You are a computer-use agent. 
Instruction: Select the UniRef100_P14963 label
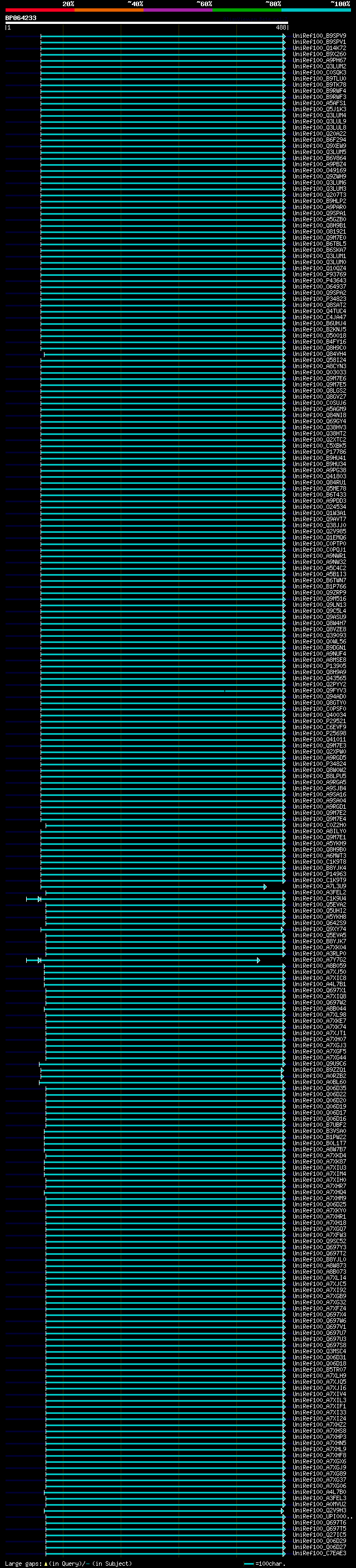319,874
